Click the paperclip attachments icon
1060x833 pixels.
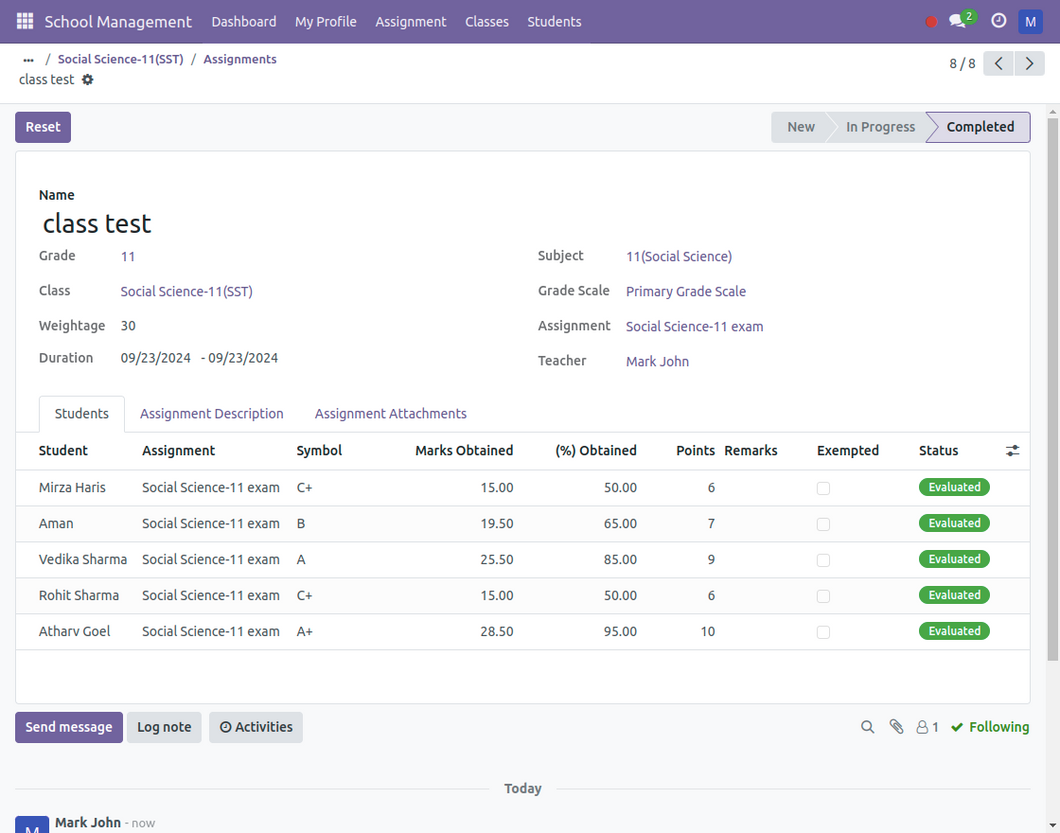[896, 727]
